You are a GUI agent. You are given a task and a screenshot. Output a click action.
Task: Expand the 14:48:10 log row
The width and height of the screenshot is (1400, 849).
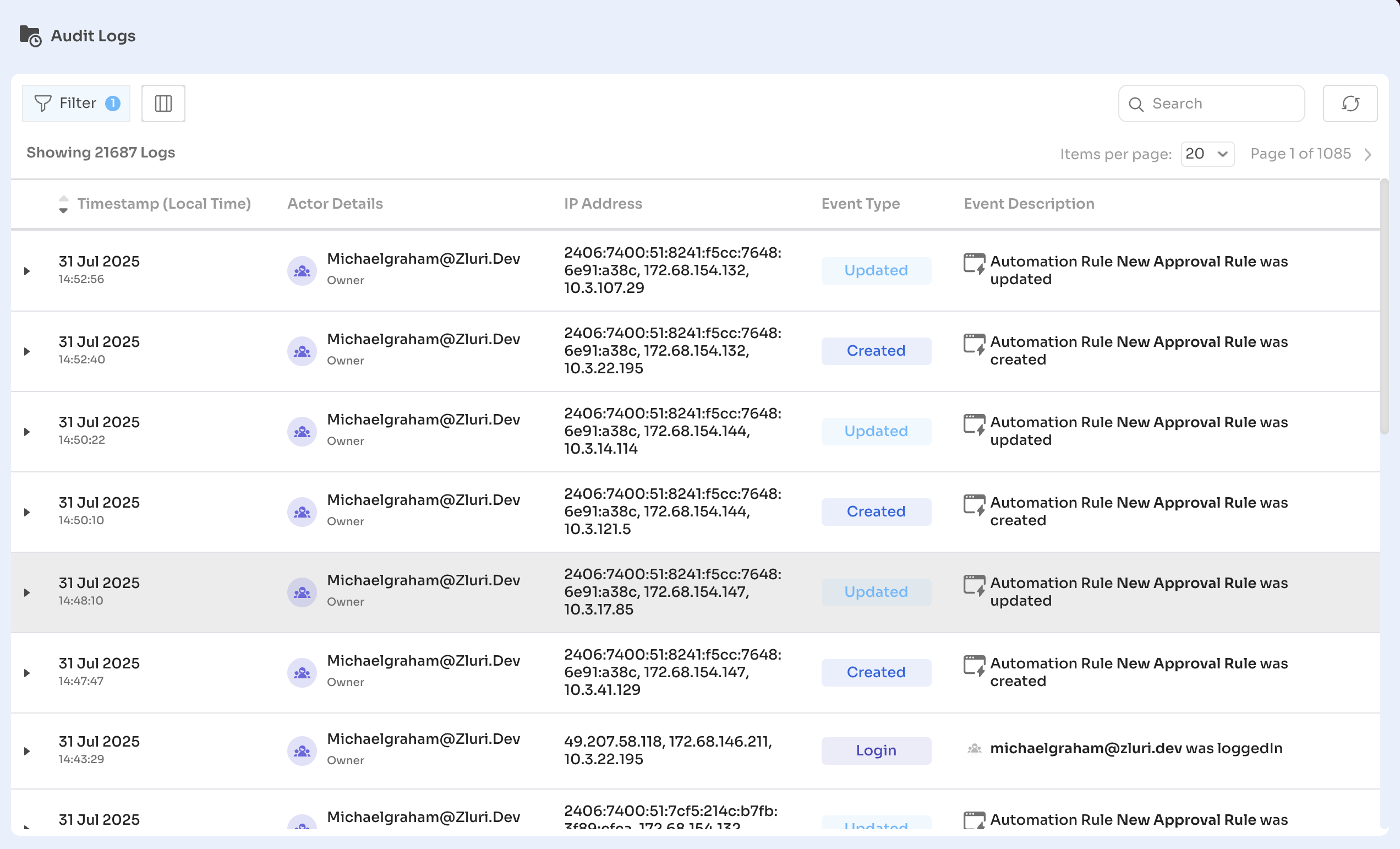click(x=27, y=593)
